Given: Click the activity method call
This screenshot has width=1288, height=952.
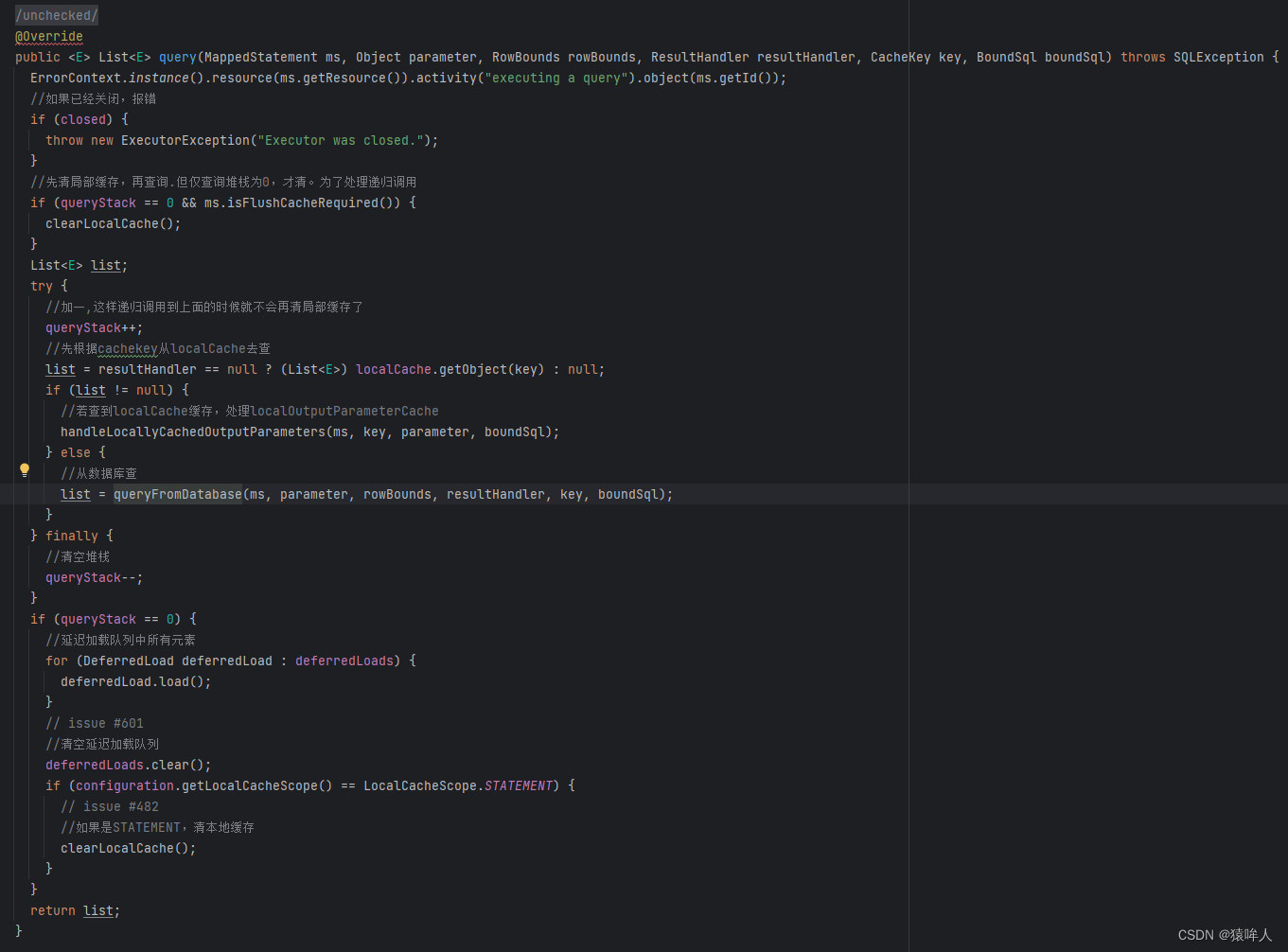Looking at the screenshot, I should point(447,78).
